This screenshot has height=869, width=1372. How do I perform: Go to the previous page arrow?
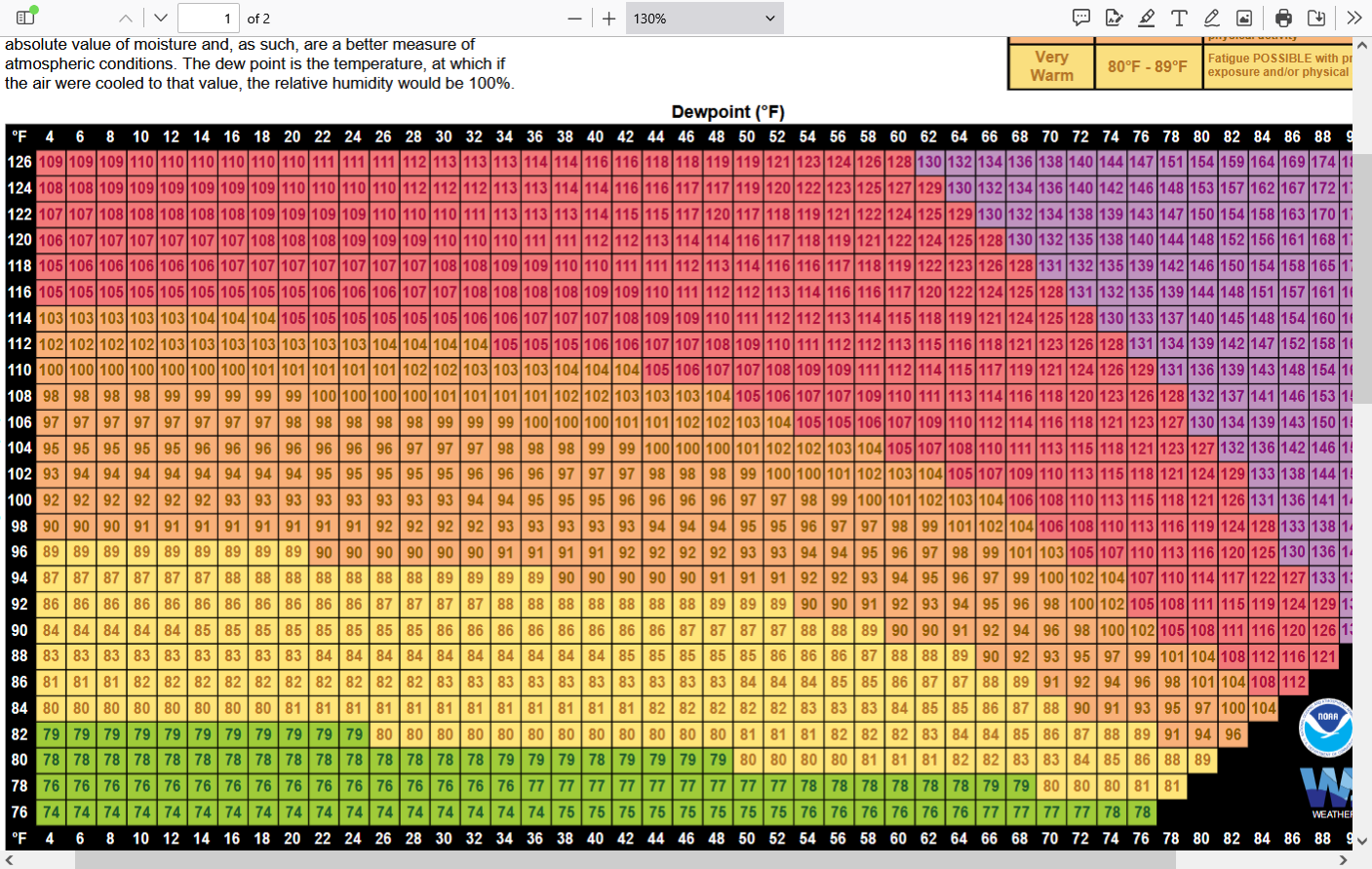pyautogui.click(x=126, y=19)
